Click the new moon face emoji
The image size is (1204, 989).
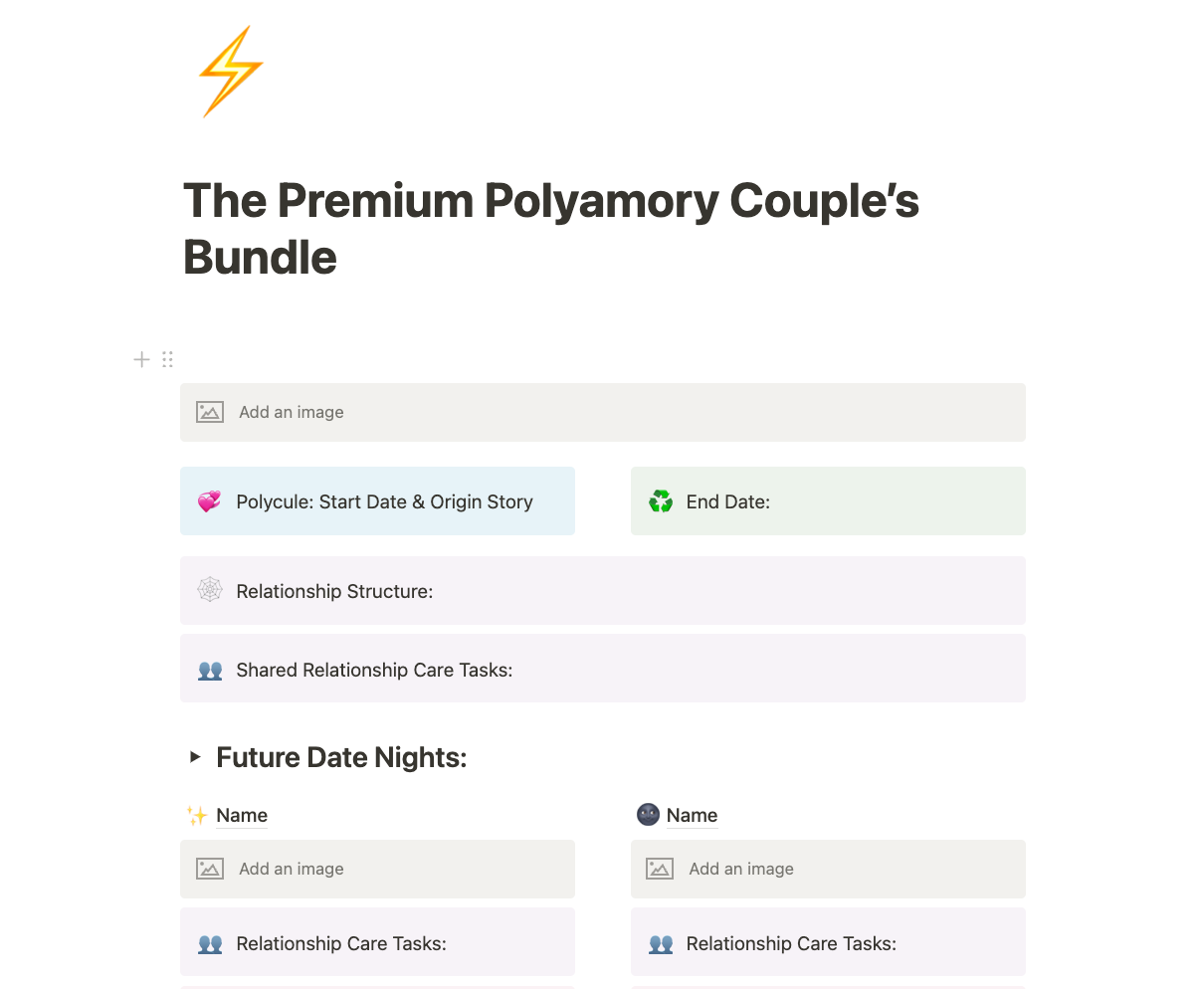point(648,815)
